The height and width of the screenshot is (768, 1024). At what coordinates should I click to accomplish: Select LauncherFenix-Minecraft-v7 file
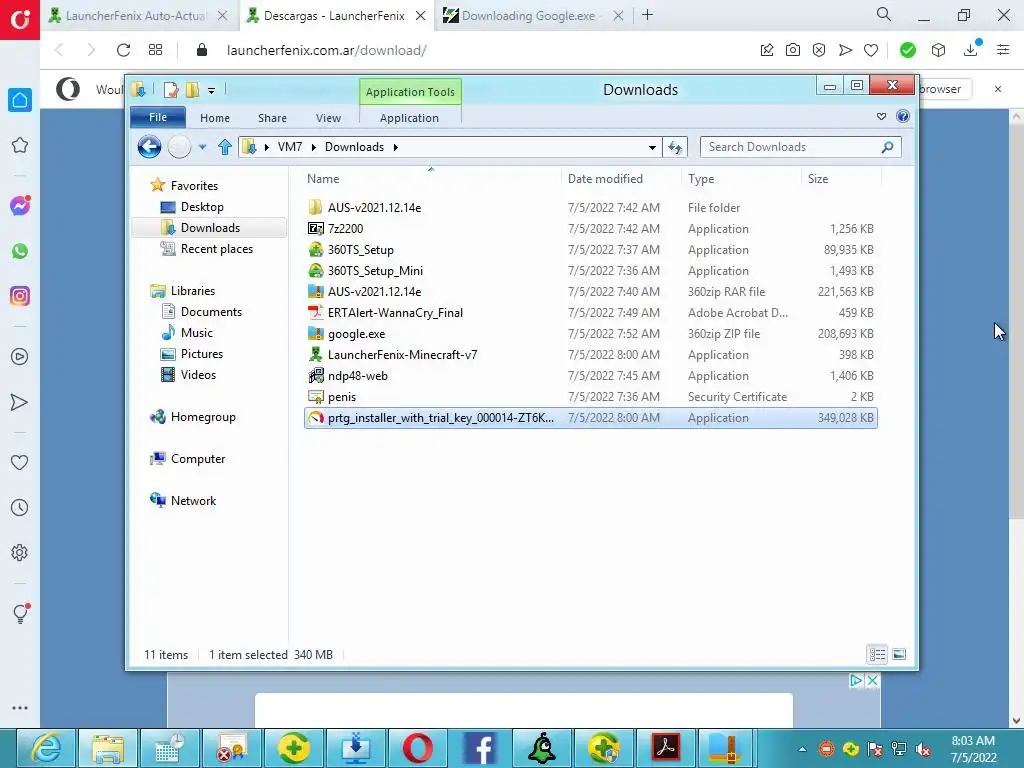pyautogui.click(x=591, y=355)
